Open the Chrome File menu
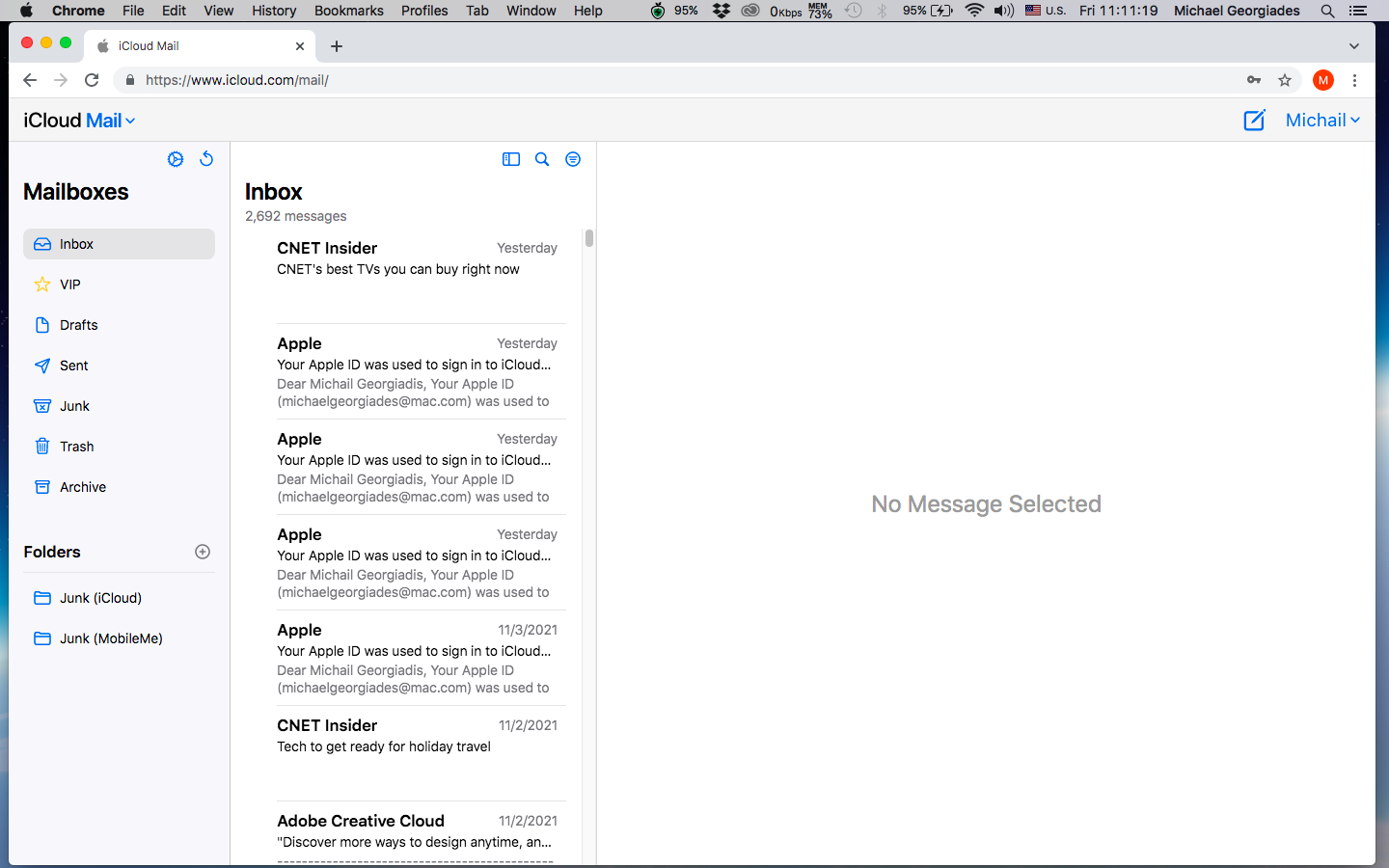 point(133,11)
